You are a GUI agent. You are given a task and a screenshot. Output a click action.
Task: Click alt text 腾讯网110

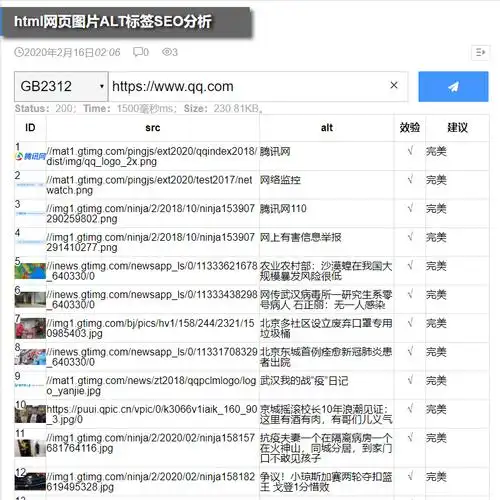pos(283,209)
